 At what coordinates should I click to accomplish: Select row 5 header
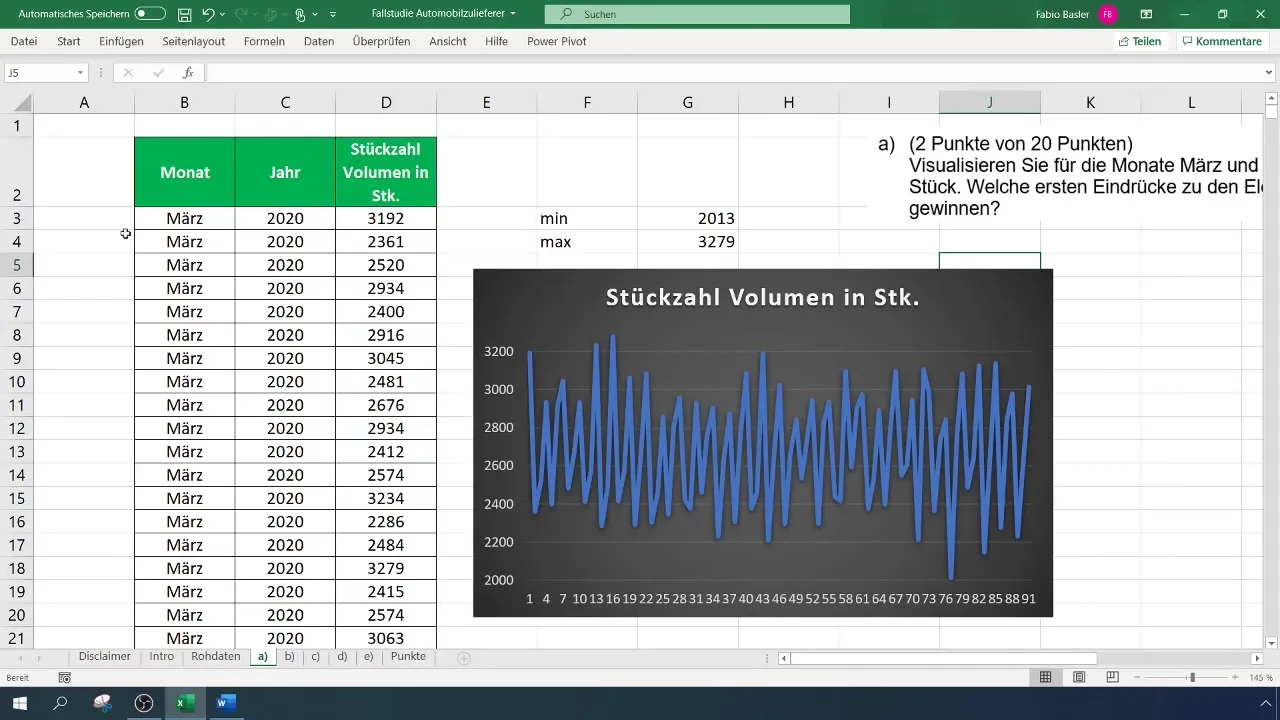[16, 265]
